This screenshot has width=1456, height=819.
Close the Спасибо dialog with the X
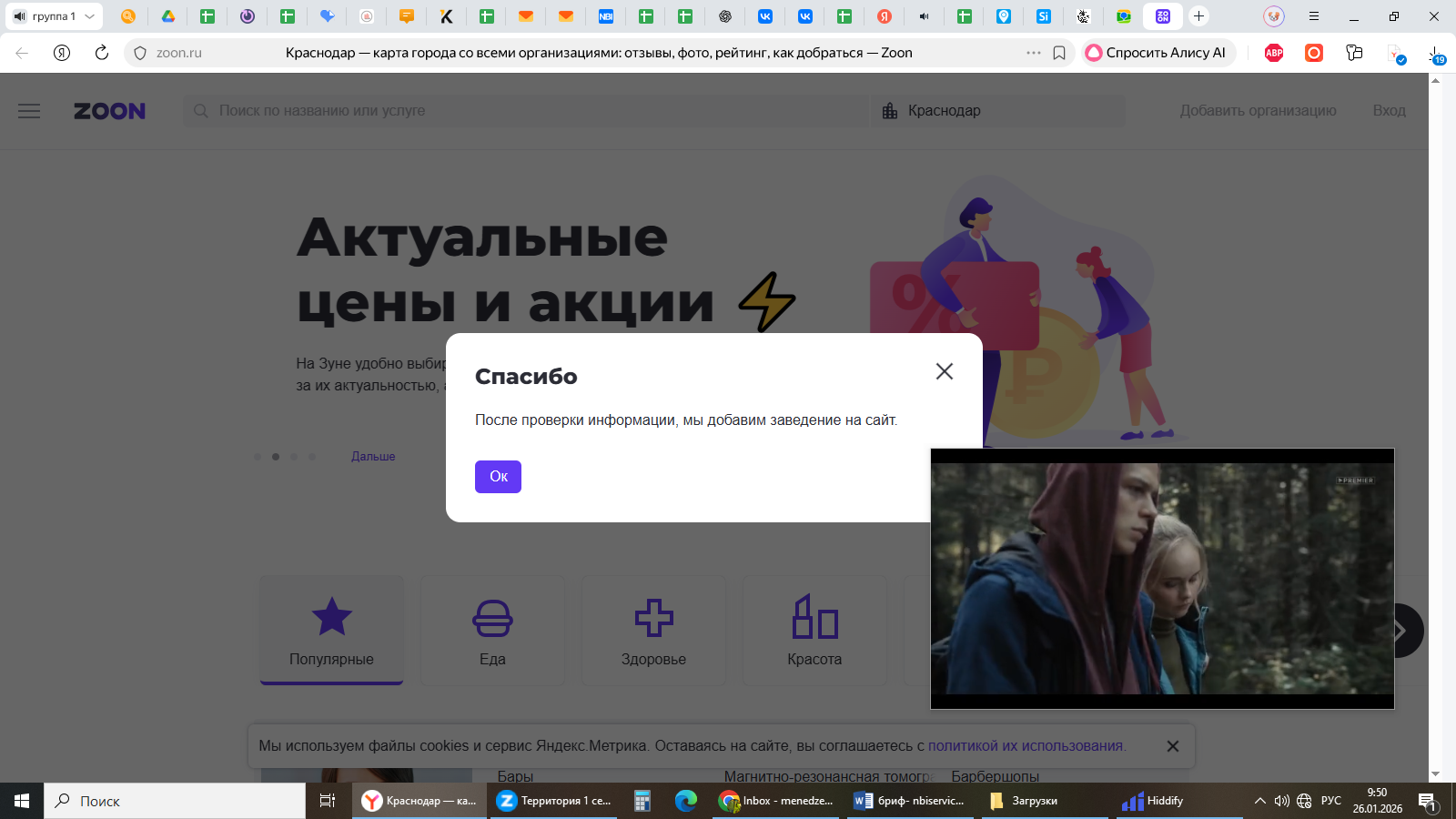click(x=945, y=371)
